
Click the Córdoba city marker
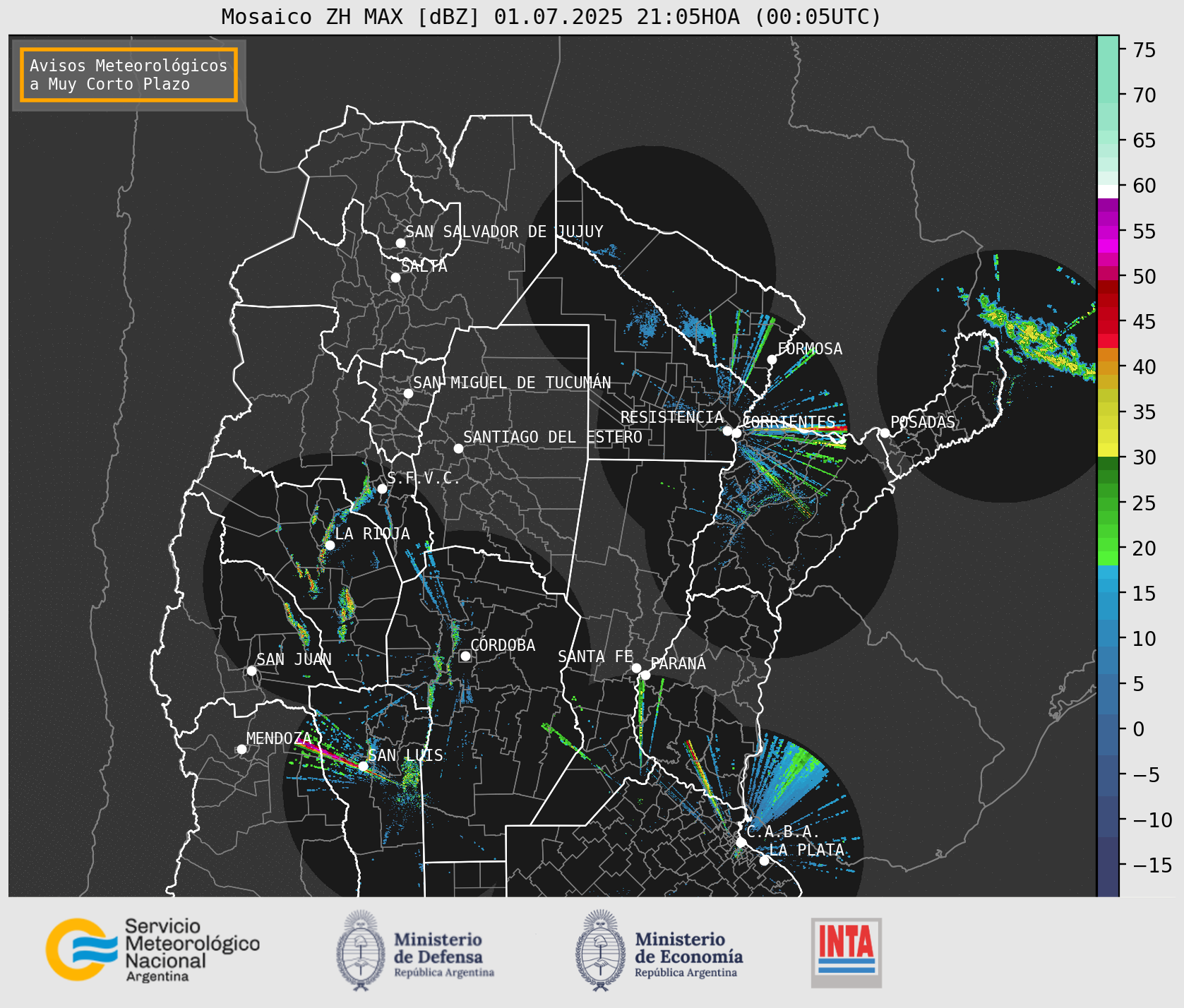click(x=465, y=656)
